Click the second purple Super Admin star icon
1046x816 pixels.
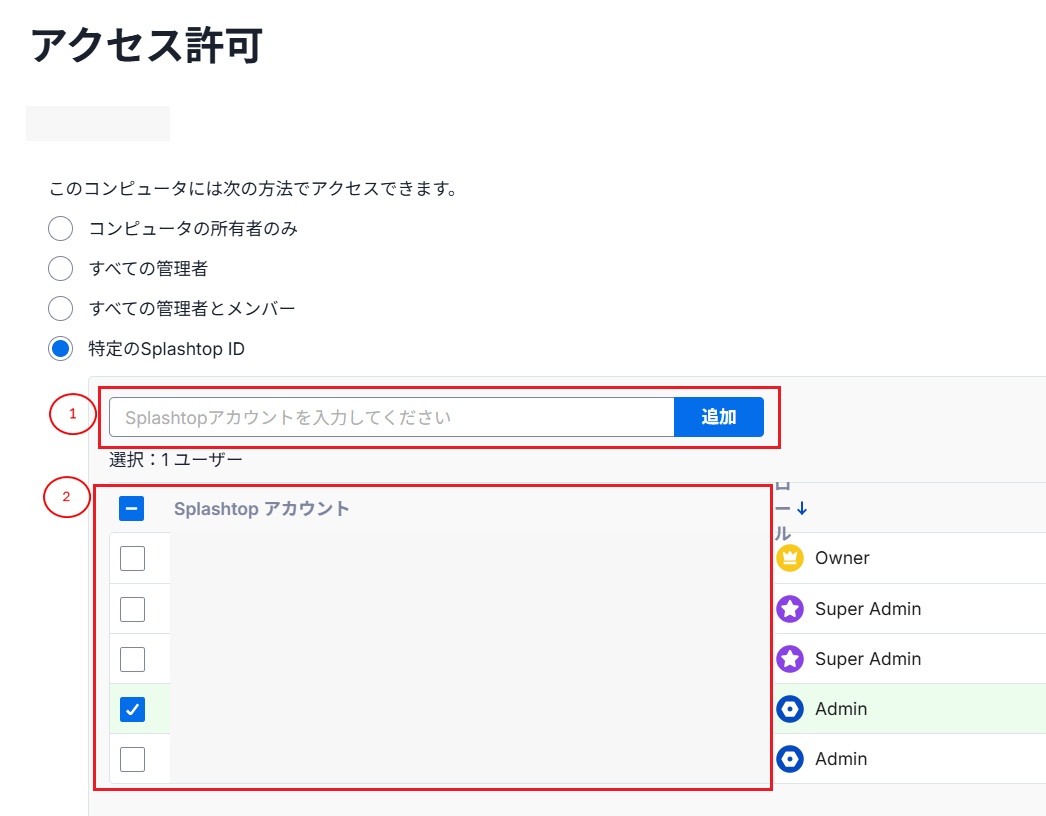(x=790, y=659)
